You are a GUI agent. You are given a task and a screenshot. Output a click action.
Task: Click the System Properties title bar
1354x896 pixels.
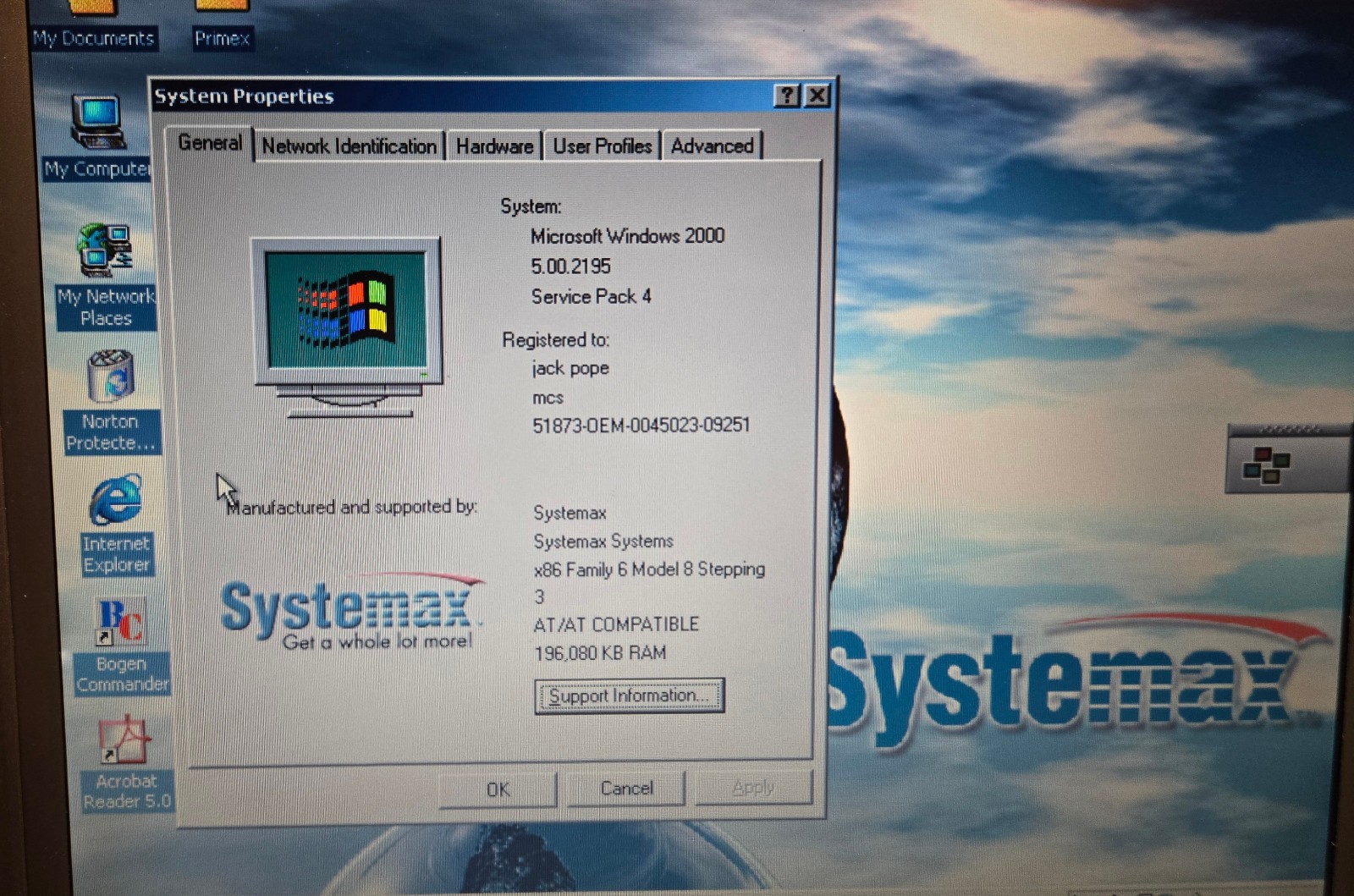click(x=461, y=96)
